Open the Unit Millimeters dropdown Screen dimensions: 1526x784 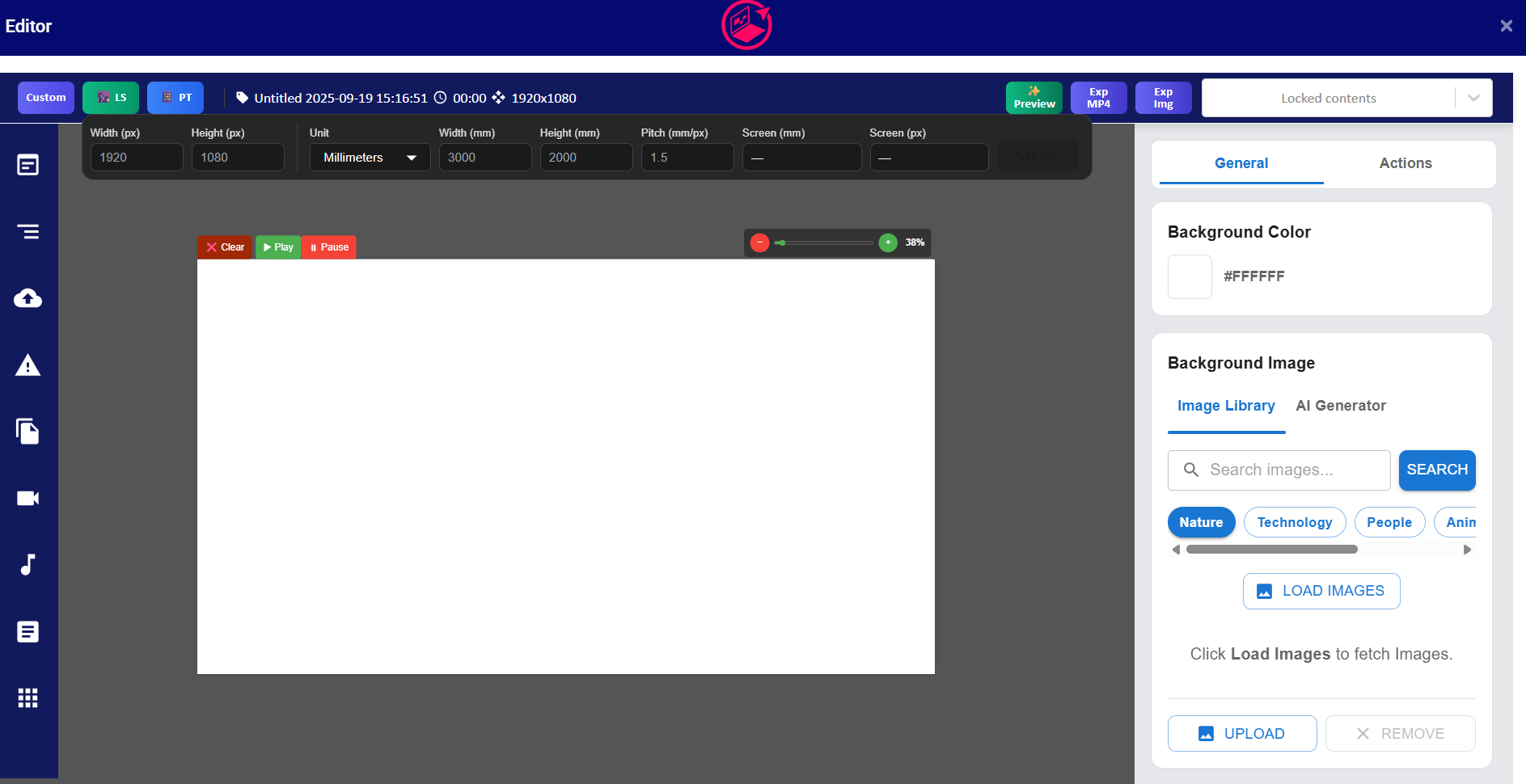pyautogui.click(x=370, y=158)
